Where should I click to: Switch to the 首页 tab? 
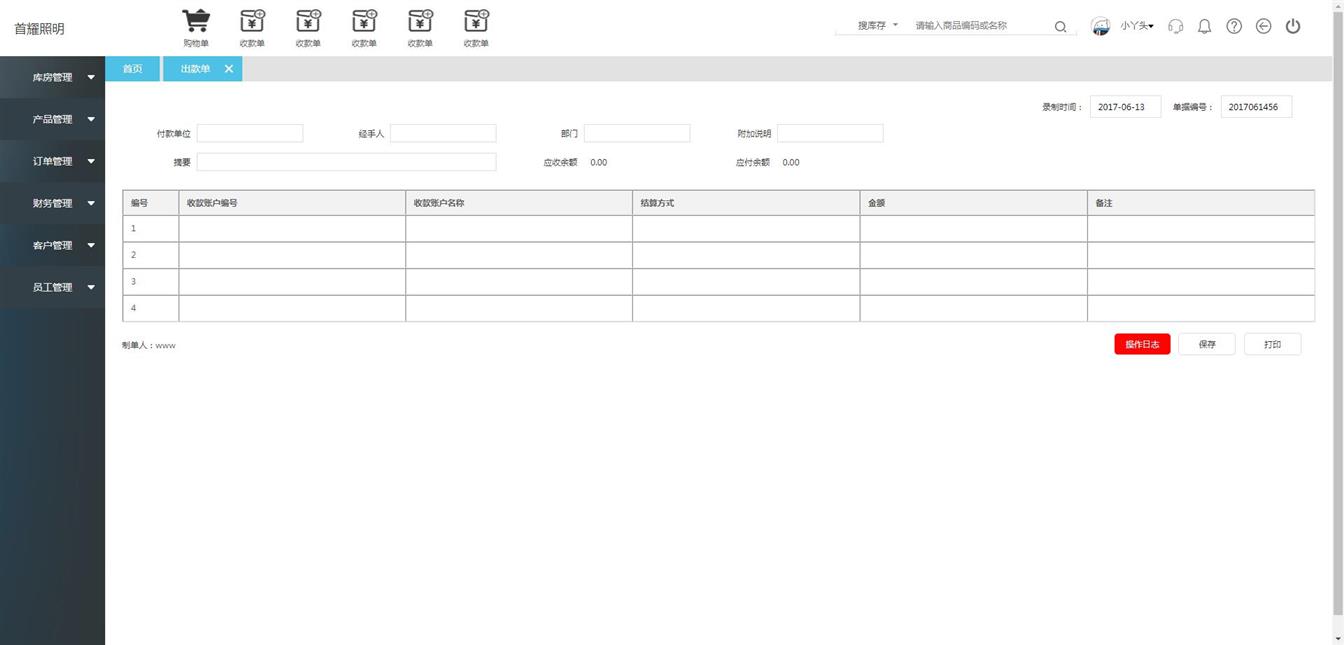[x=132, y=69]
